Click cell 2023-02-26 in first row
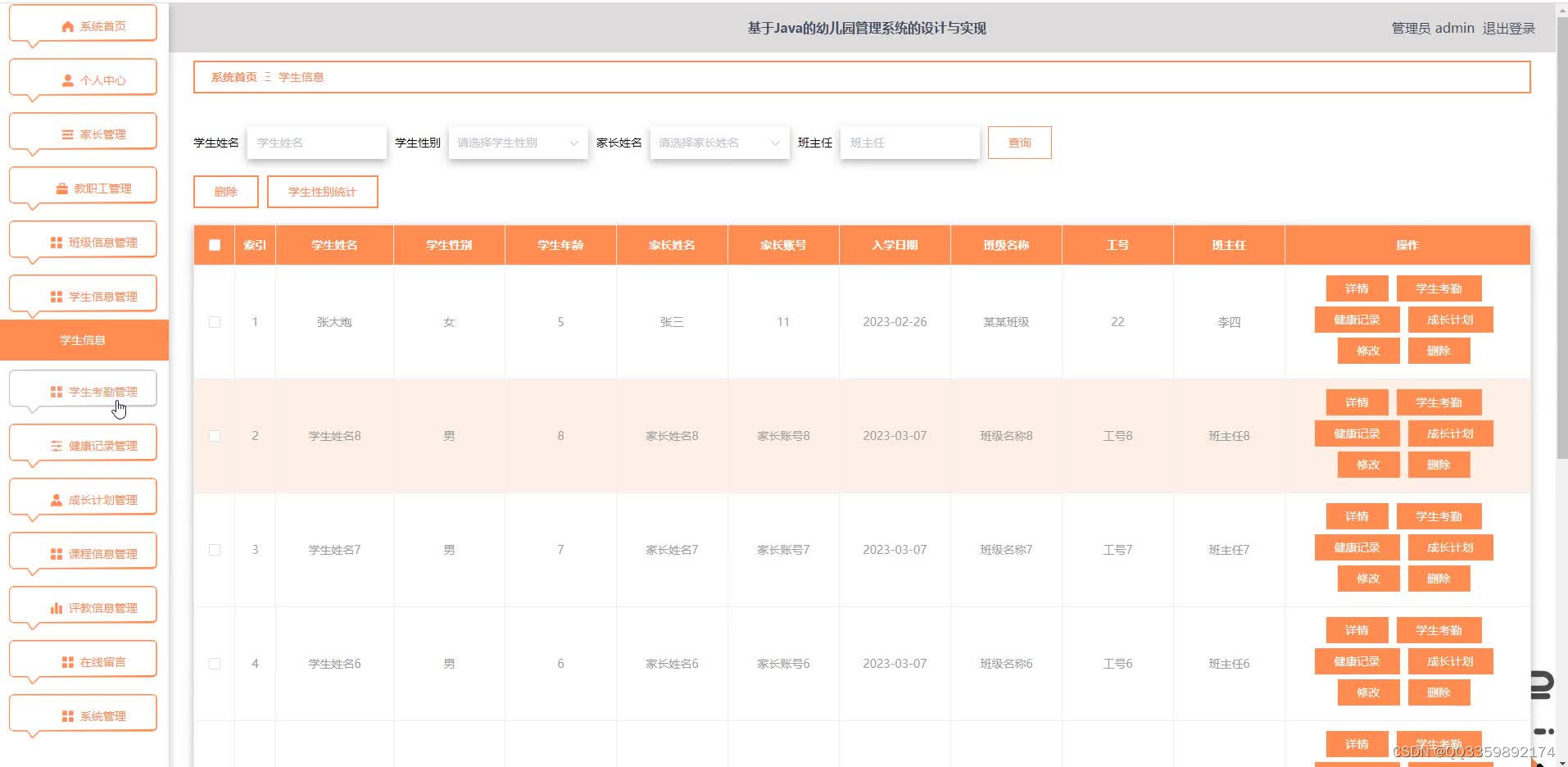Screen dimensions: 1568x767 pos(895,322)
